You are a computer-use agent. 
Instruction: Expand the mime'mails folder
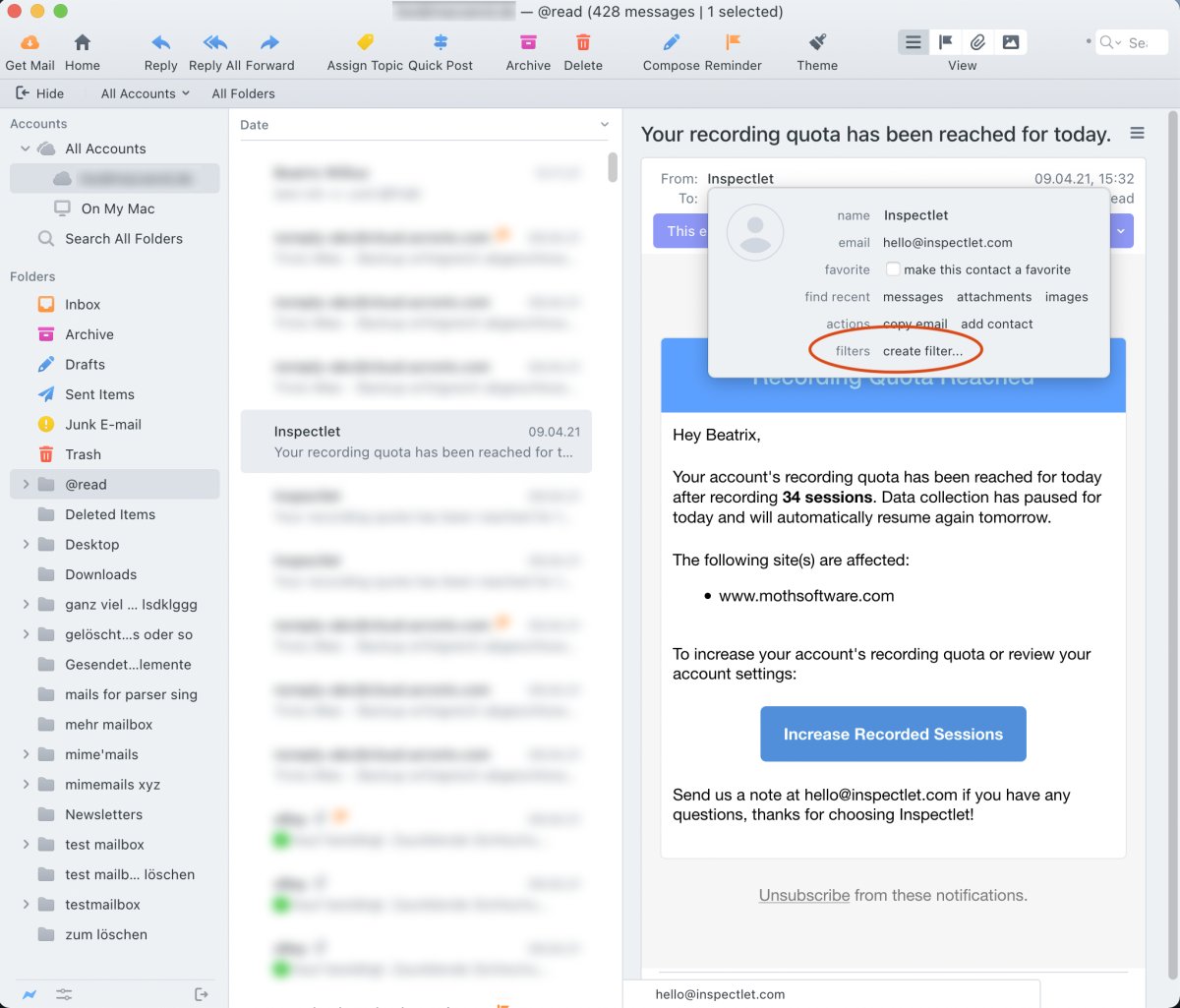pos(26,754)
